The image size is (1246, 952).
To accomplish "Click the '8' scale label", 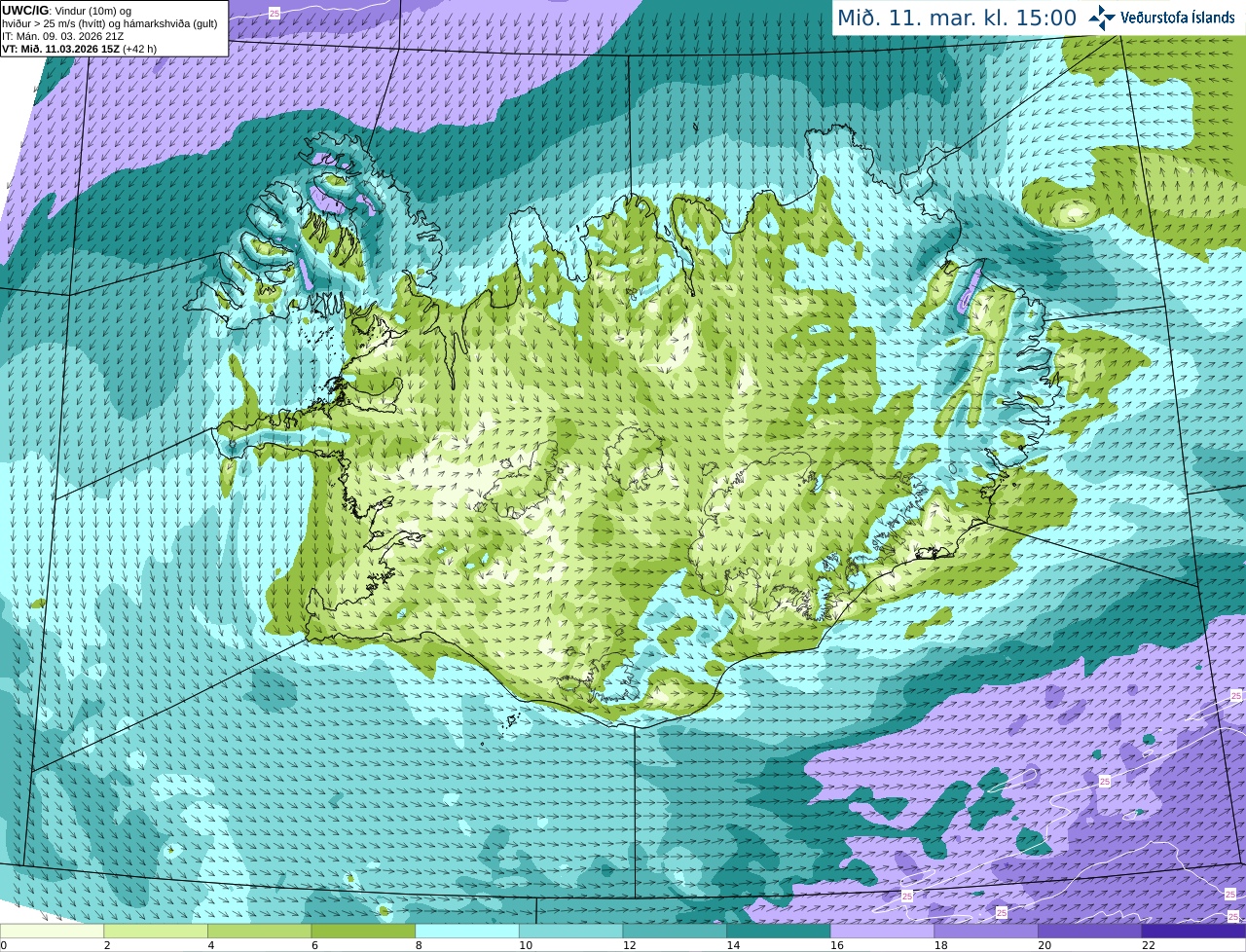I will pos(419,945).
